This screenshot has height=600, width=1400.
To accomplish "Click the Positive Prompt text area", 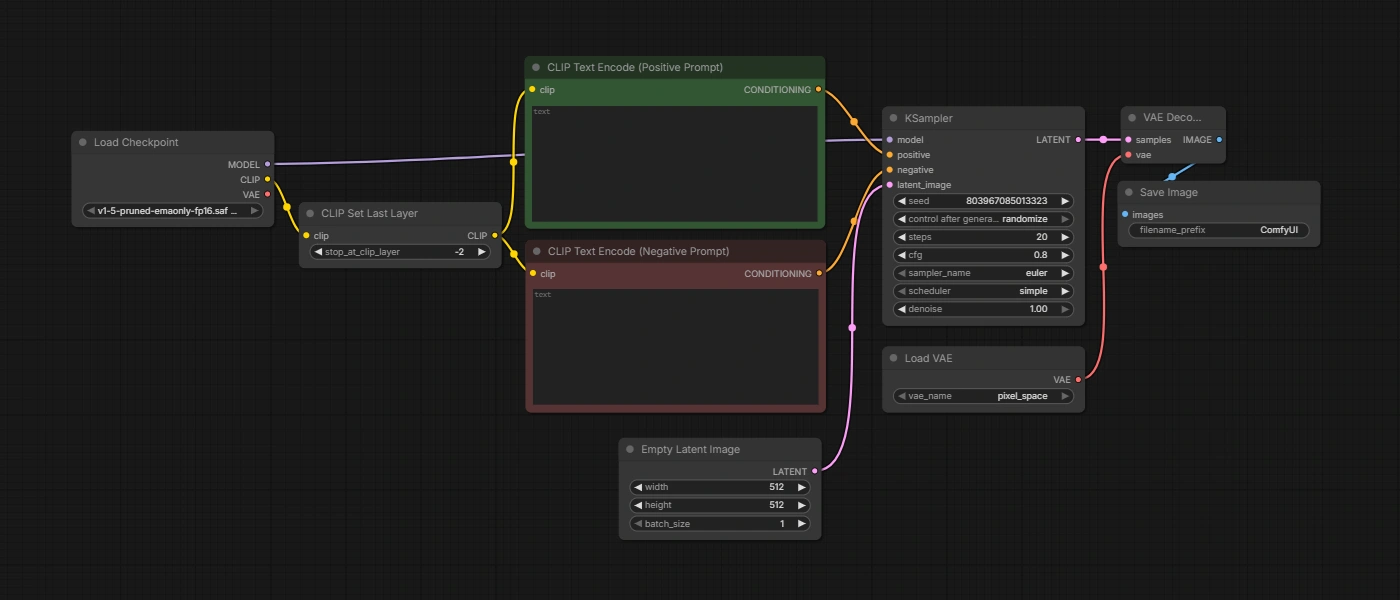I will (x=675, y=163).
